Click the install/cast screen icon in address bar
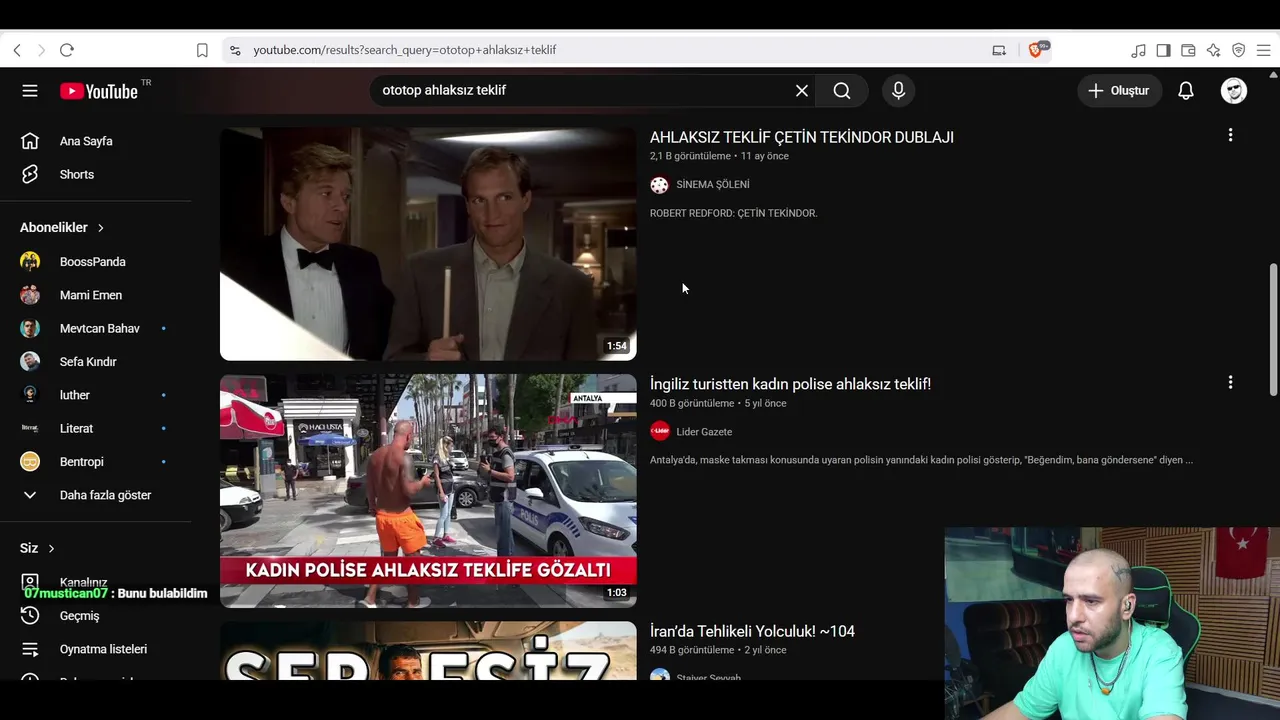The height and width of the screenshot is (720, 1280). 999,50
